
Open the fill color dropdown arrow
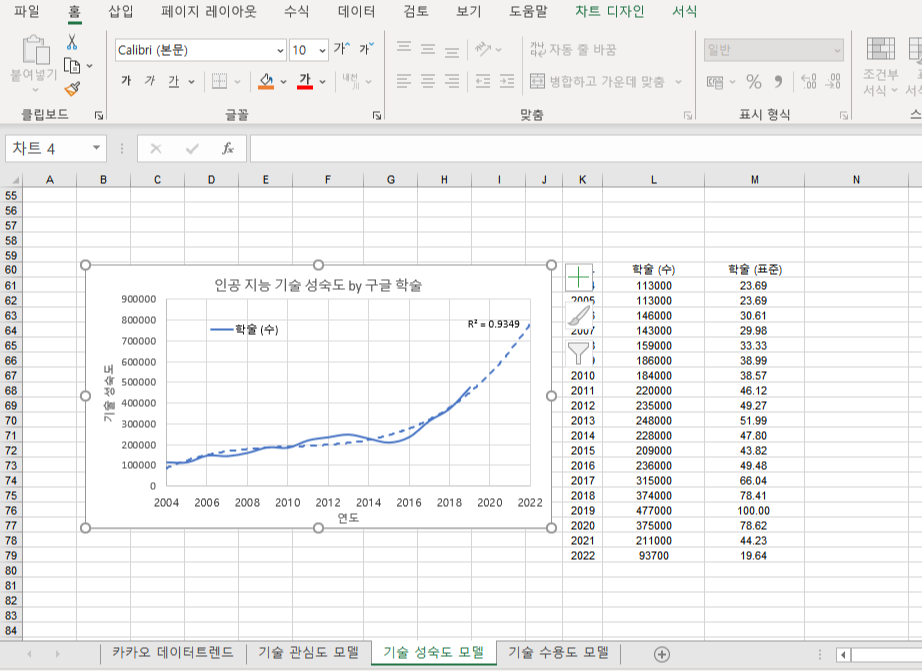pos(283,82)
